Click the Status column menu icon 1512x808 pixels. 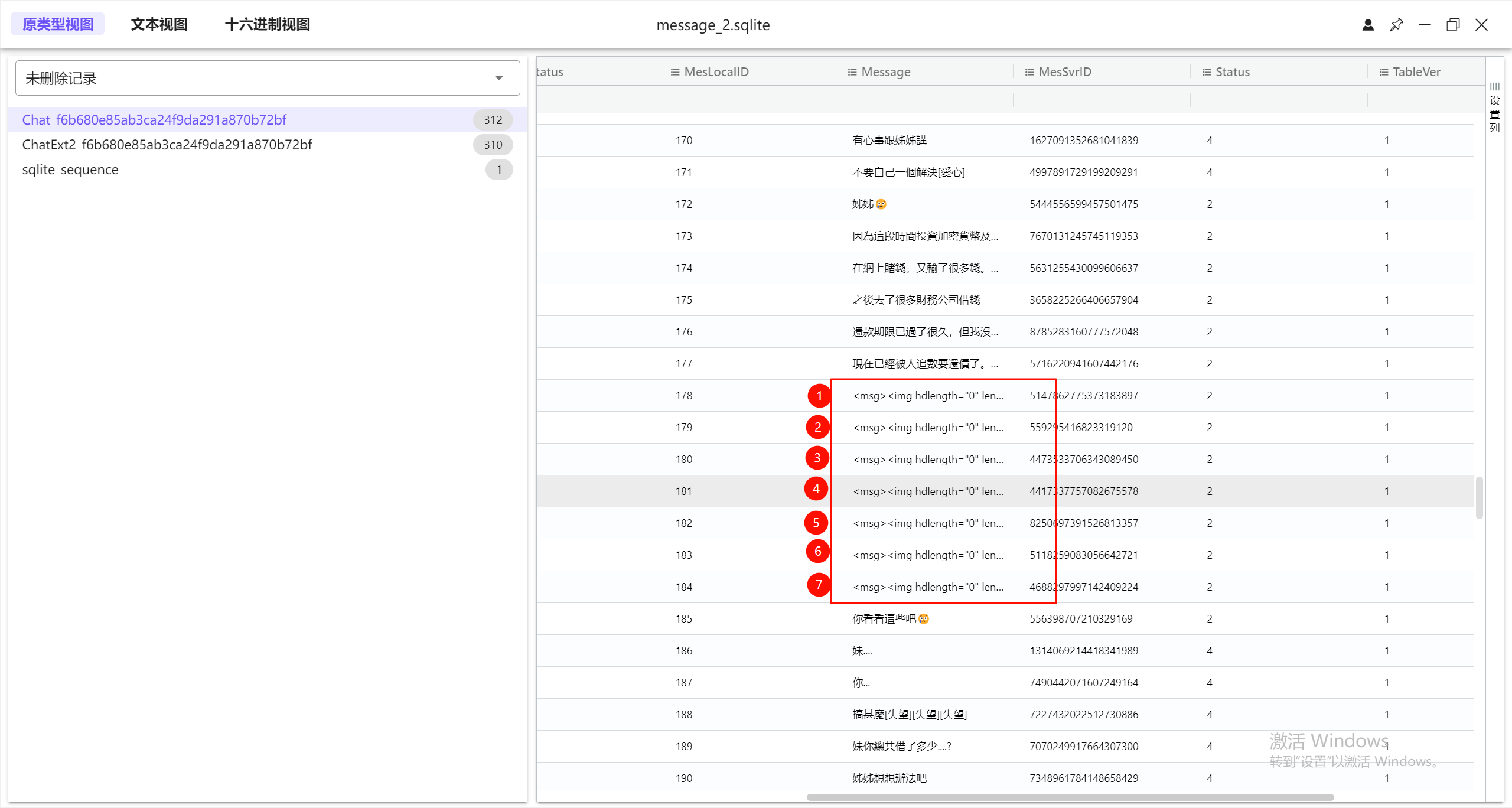(x=1207, y=72)
